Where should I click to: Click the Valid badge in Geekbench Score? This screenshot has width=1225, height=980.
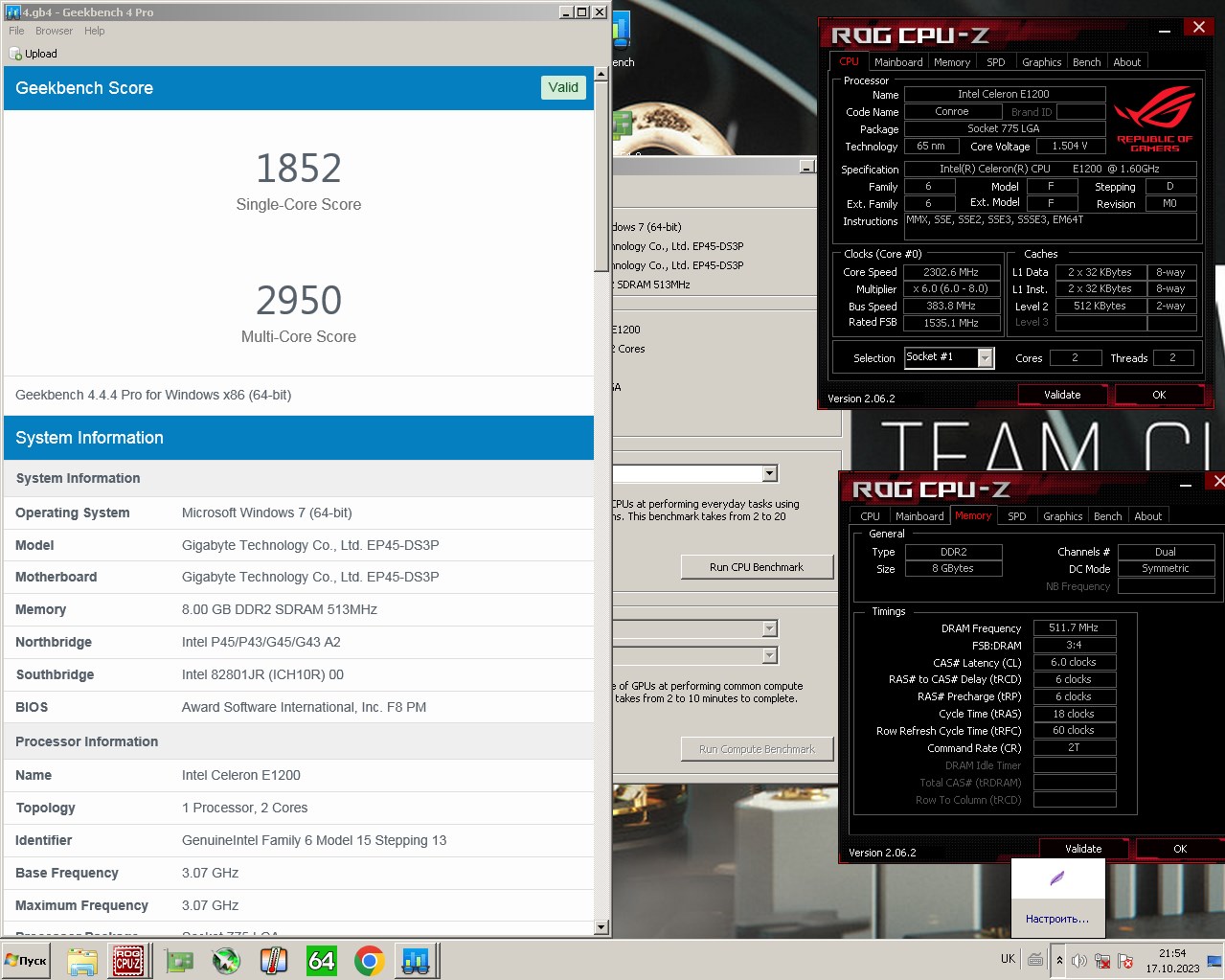click(x=563, y=87)
